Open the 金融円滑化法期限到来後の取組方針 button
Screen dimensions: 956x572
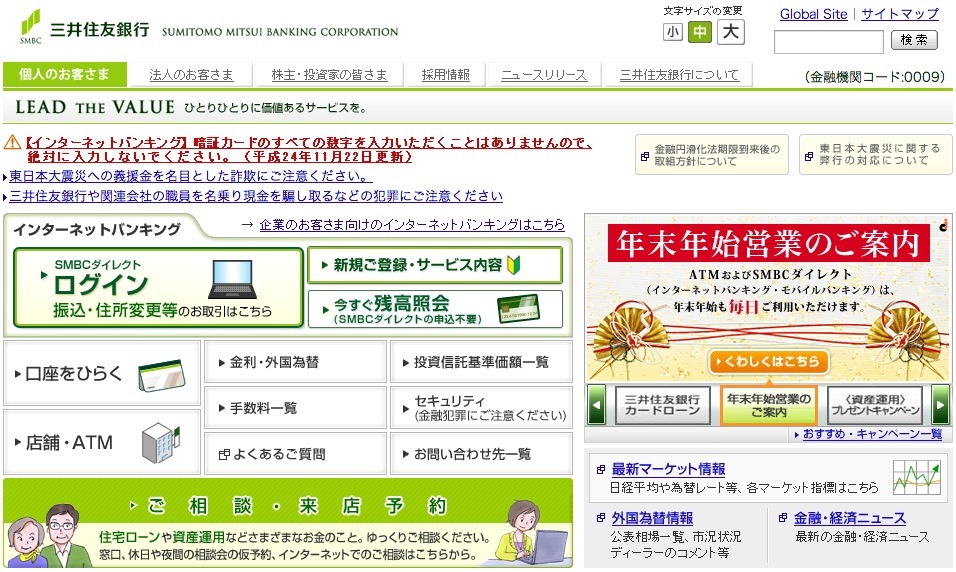click(x=712, y=155)
